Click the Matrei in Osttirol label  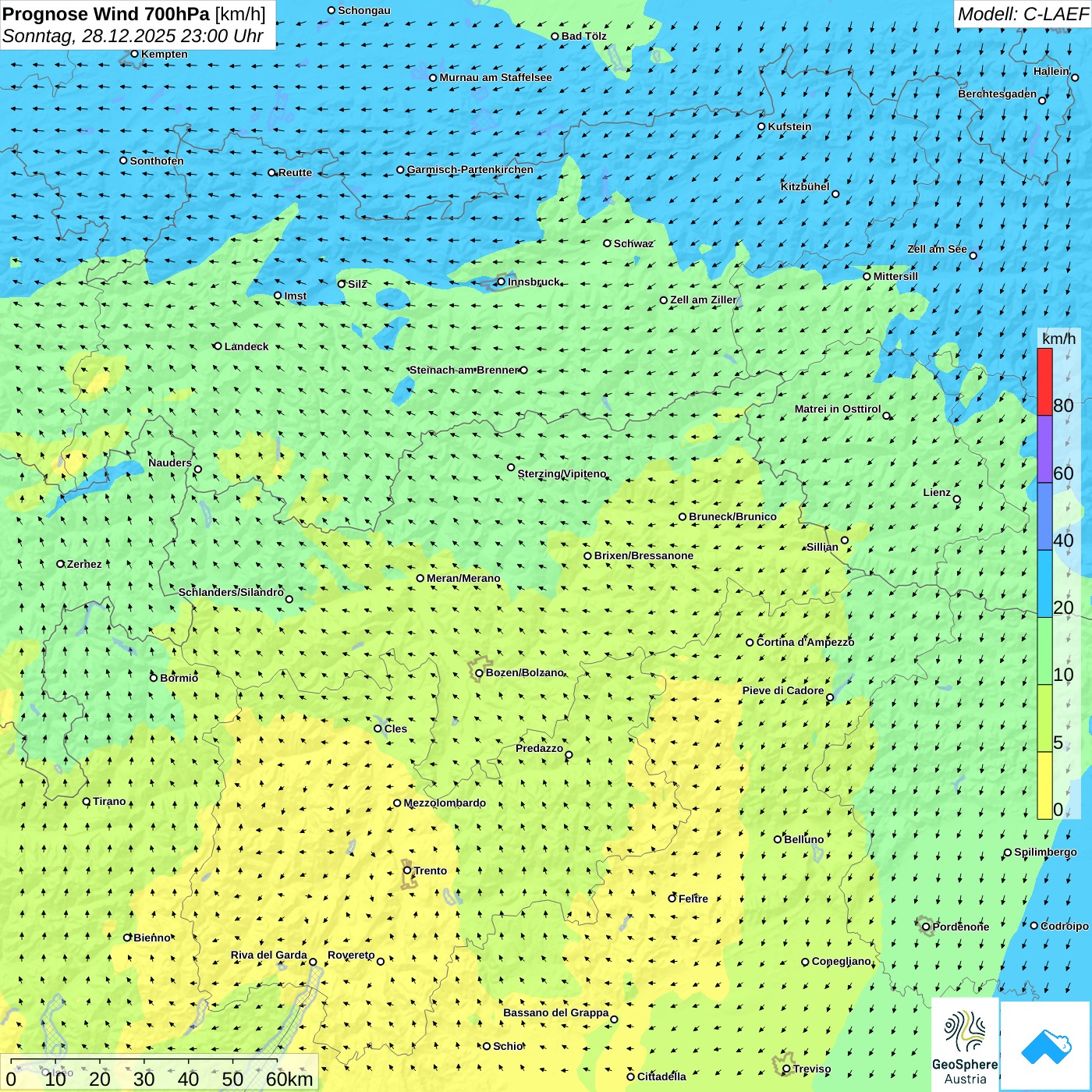click(x=838, y=409)
